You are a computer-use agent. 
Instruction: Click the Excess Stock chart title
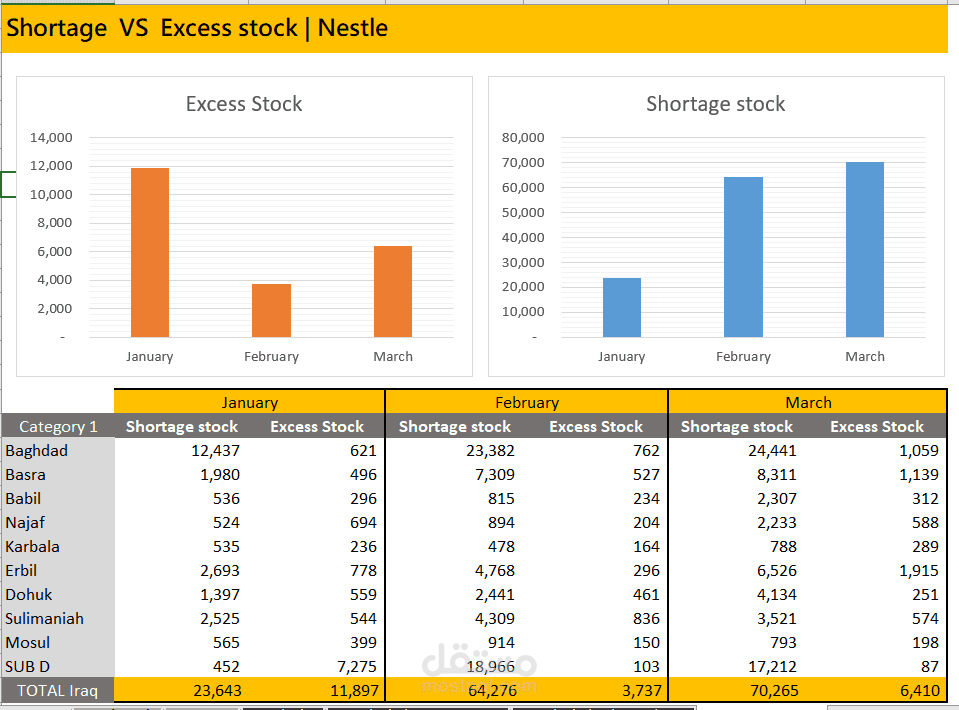[x=244, y=104]
